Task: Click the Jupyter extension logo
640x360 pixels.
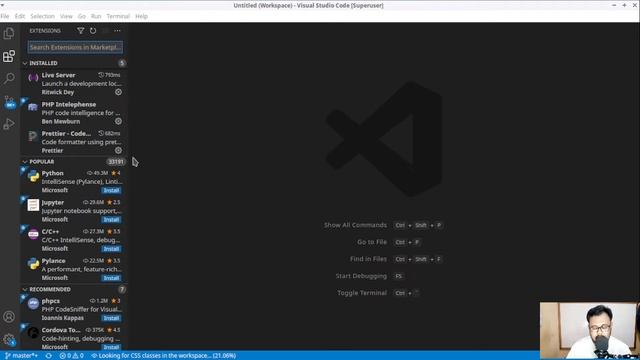Action: click(x=33, y=205)
